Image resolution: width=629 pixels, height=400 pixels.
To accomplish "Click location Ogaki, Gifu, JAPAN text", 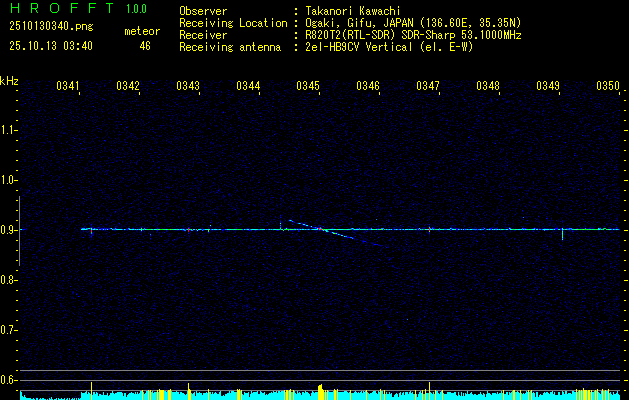I will pyautogui.click(x=413, y=23).
